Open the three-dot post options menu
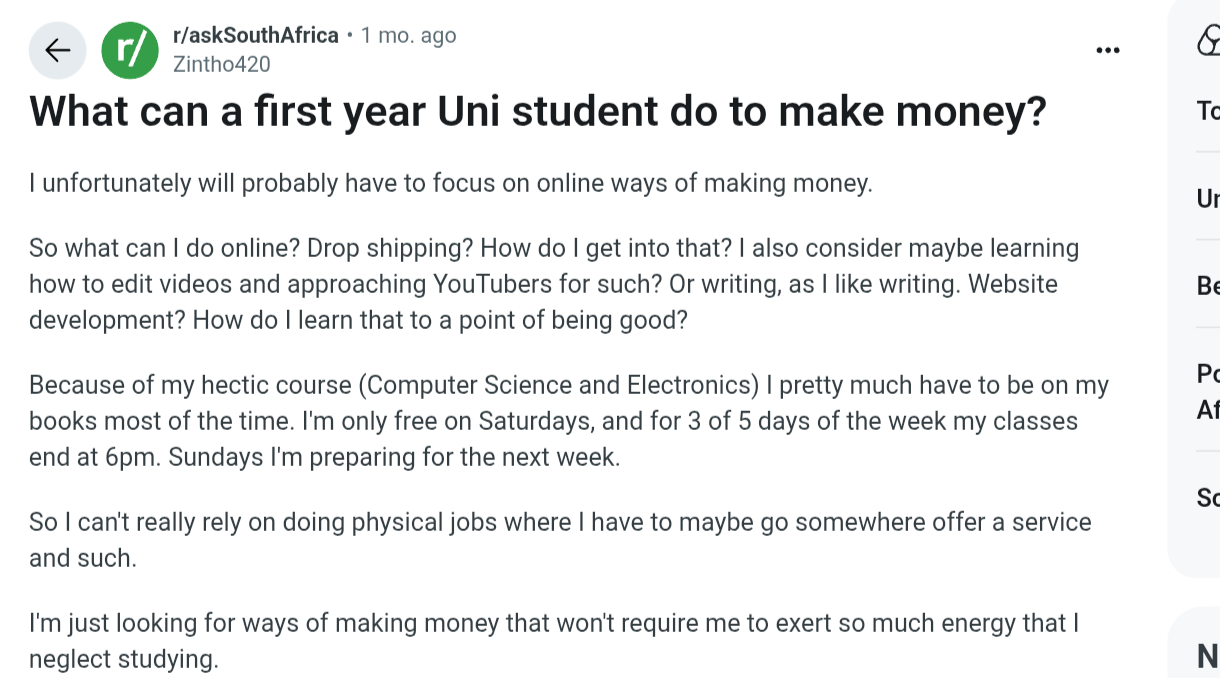The image size is (1220, 678). pos(1107,50)
